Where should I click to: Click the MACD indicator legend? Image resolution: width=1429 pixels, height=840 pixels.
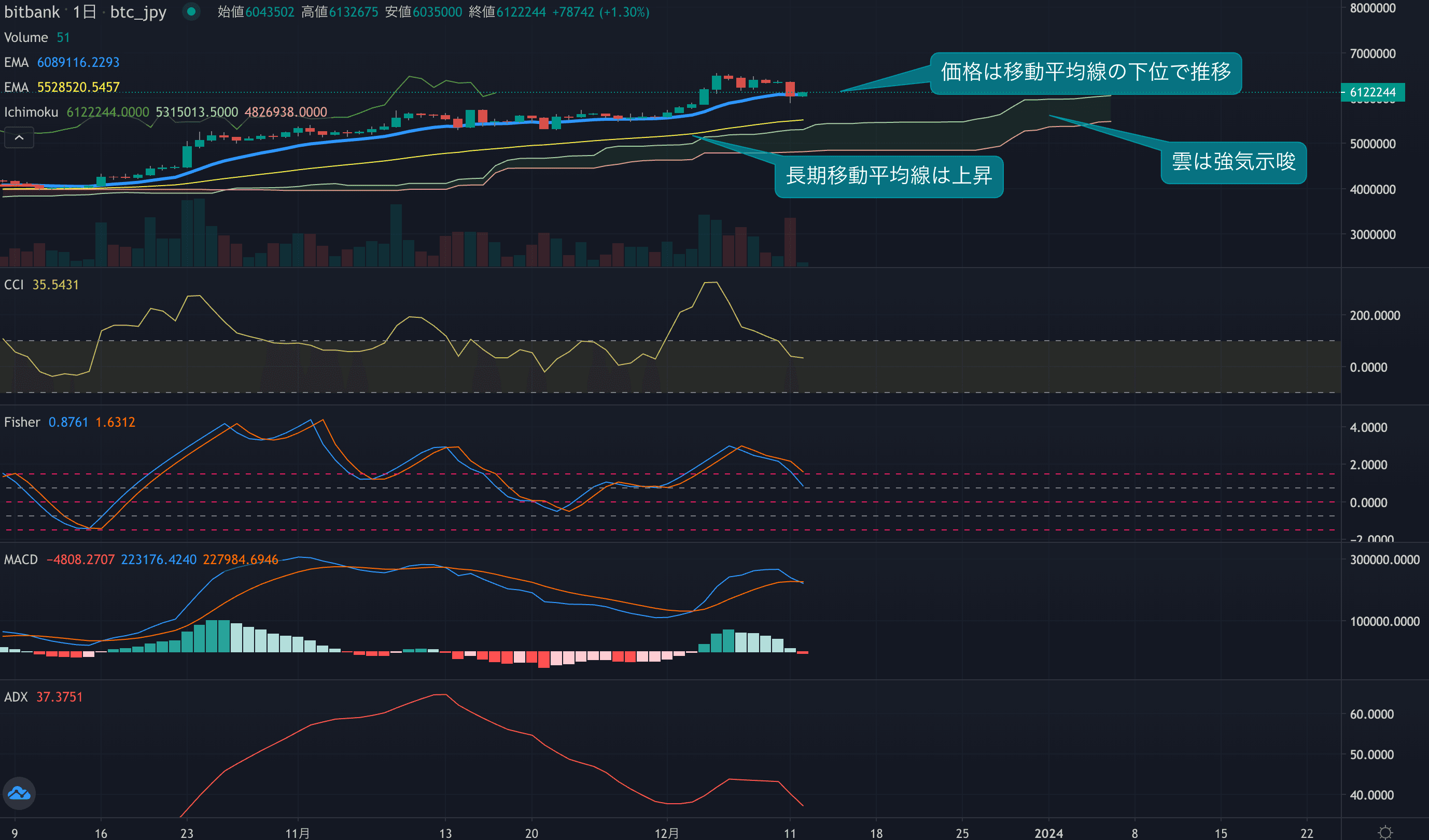[21, 560]
